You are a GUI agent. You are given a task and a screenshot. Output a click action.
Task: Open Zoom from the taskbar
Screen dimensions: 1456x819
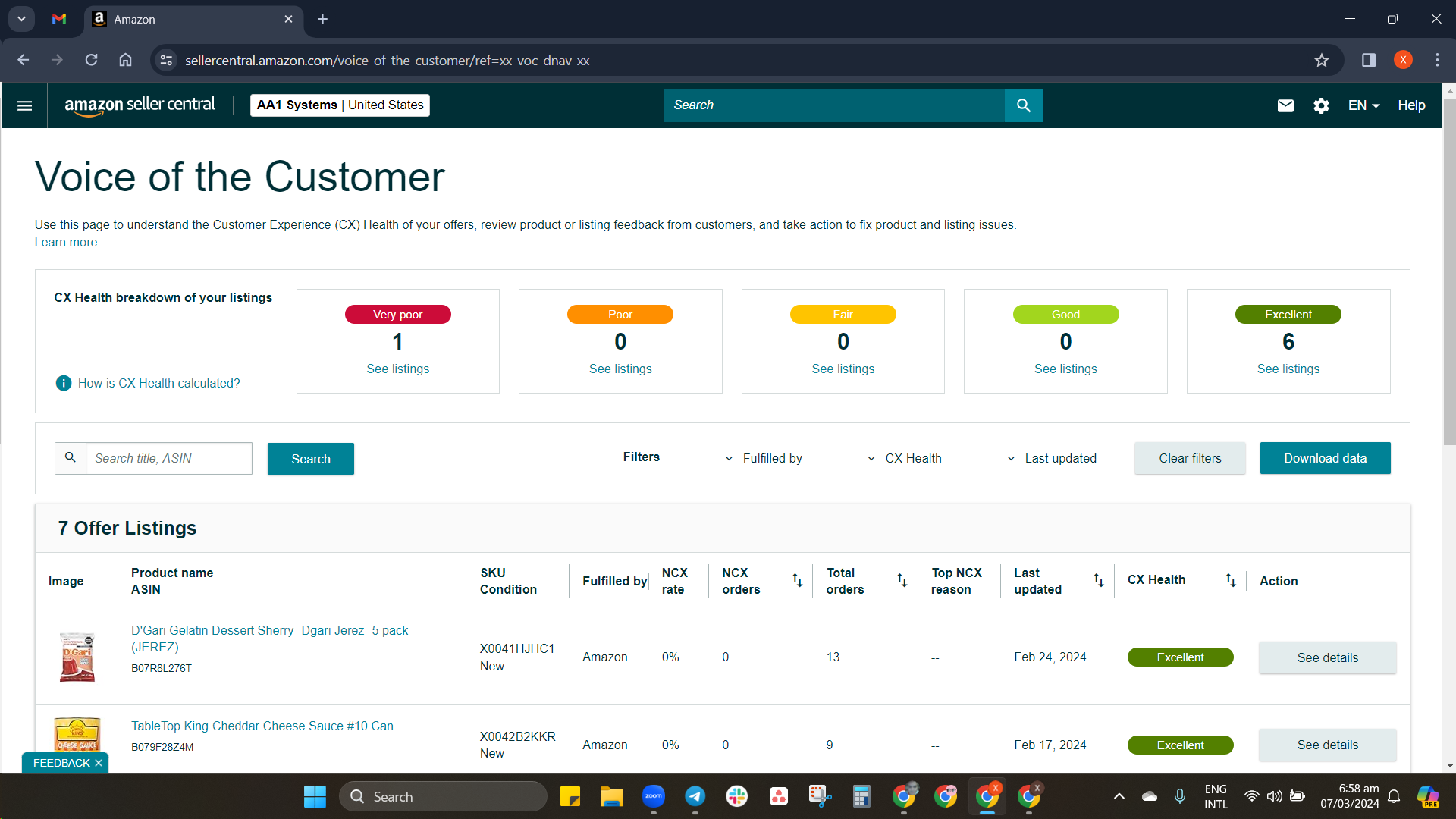[654, 797]
